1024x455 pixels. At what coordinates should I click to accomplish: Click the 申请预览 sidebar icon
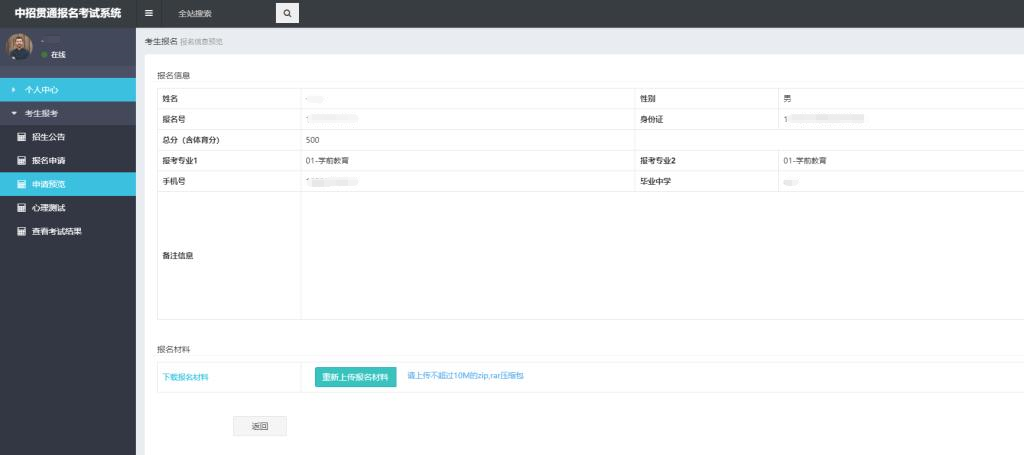[x=21, y=184]
